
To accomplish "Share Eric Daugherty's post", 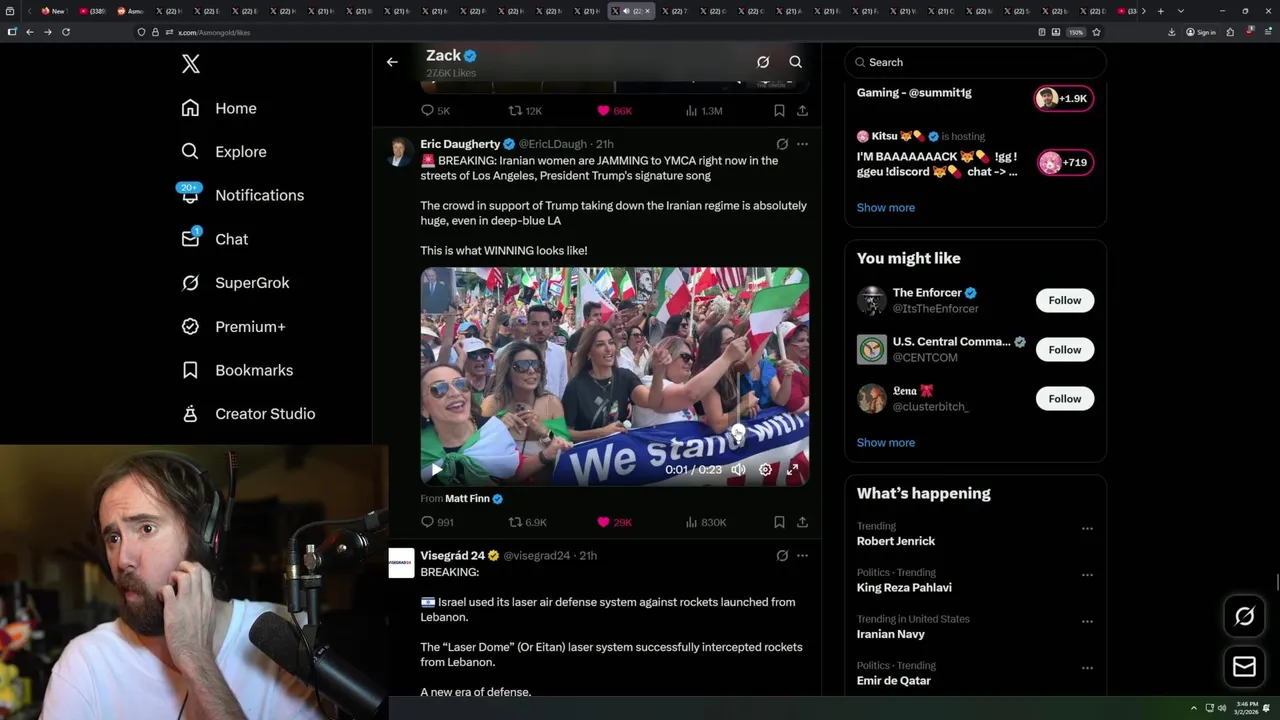I will click(x=802, y=522).
